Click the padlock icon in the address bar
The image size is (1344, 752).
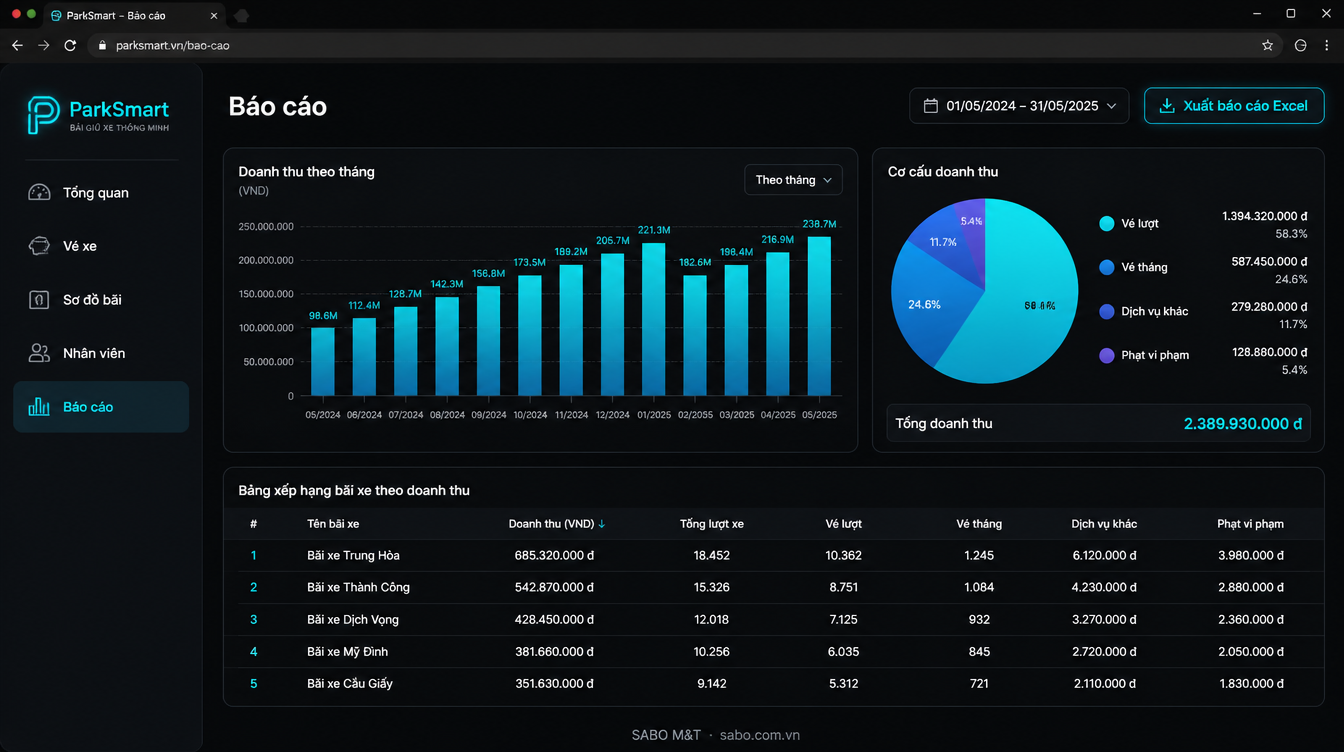coord(101,45)
